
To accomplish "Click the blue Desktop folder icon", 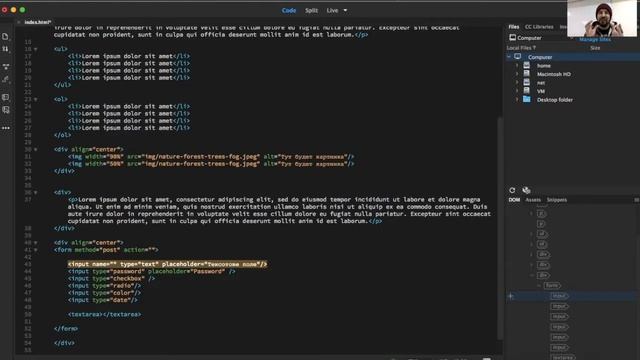I will coord(527,99).
